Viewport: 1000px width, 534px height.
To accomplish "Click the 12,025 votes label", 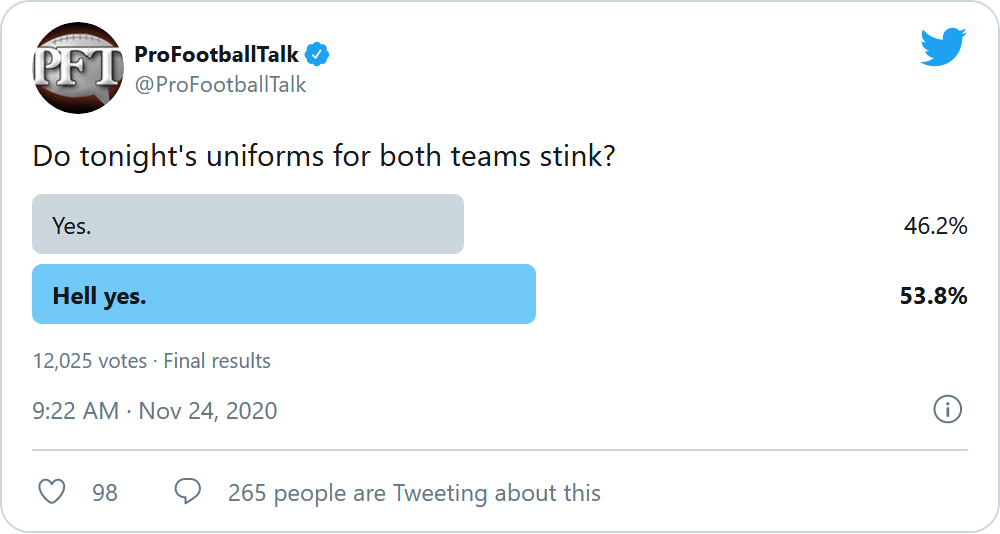I will pos(90,361).
